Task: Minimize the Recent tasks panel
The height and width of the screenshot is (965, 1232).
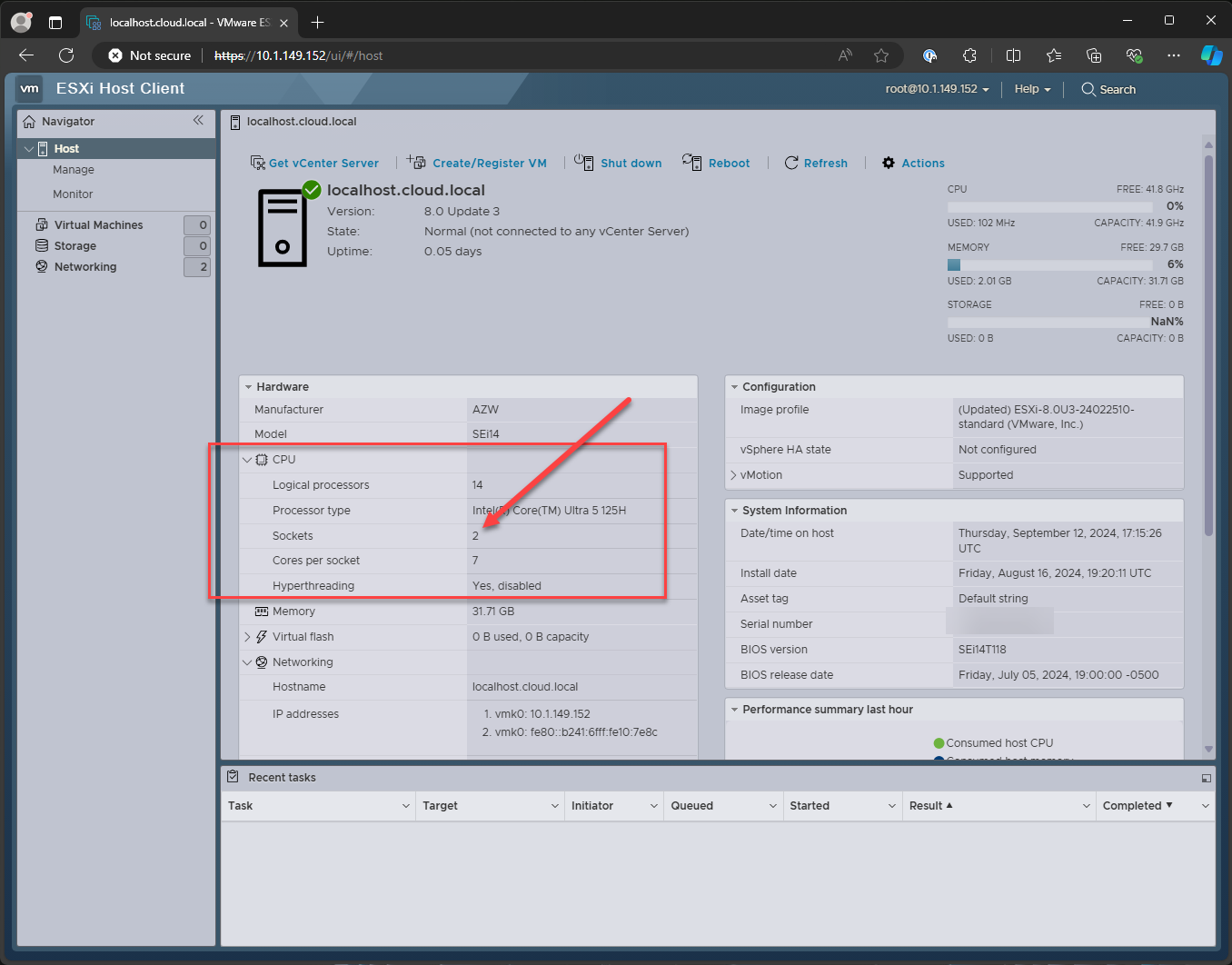Action: (1206, 778)
